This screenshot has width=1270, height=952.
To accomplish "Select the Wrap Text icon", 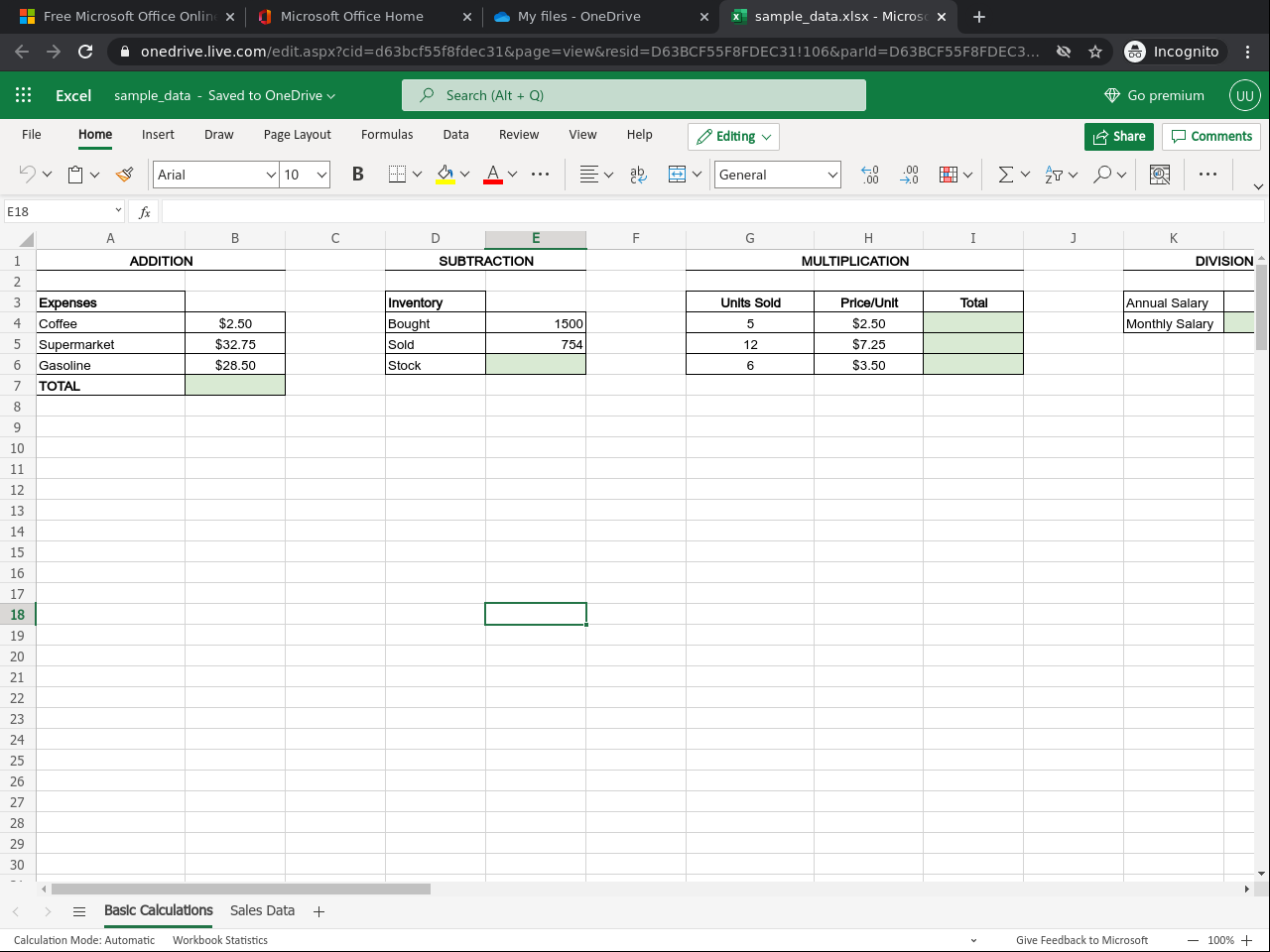I will click(637, 175).
